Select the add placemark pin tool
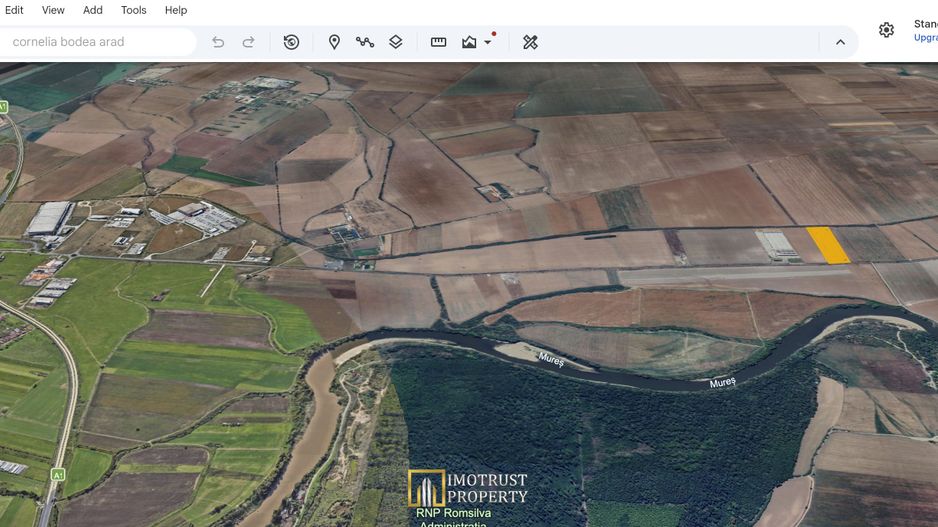Viewport: 938px width, 527px height. point(334,42)
